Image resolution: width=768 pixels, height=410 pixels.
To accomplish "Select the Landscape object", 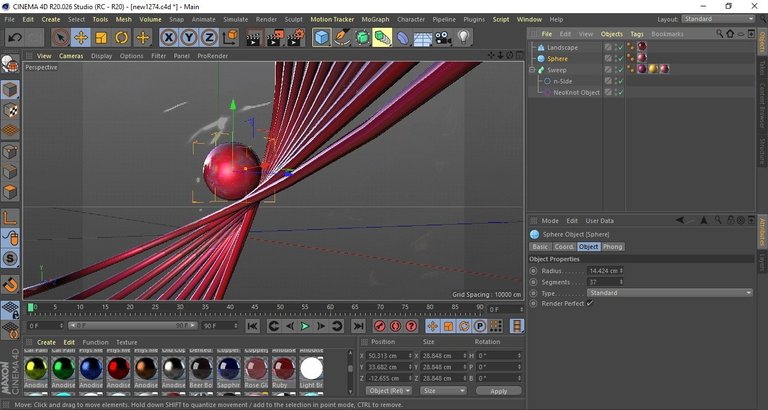I will [562, 48].
